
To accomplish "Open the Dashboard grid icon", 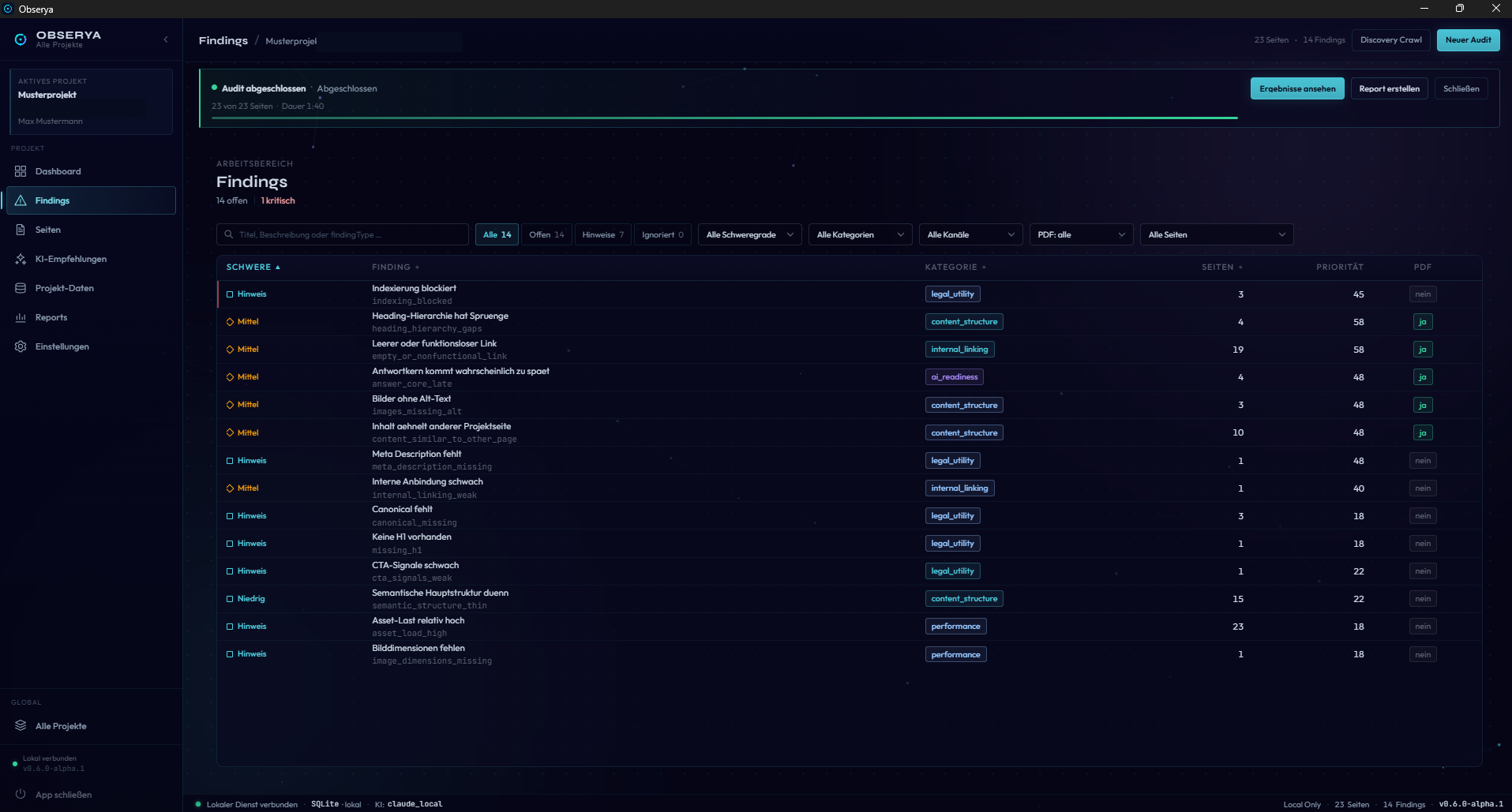I will click(21, 171).
